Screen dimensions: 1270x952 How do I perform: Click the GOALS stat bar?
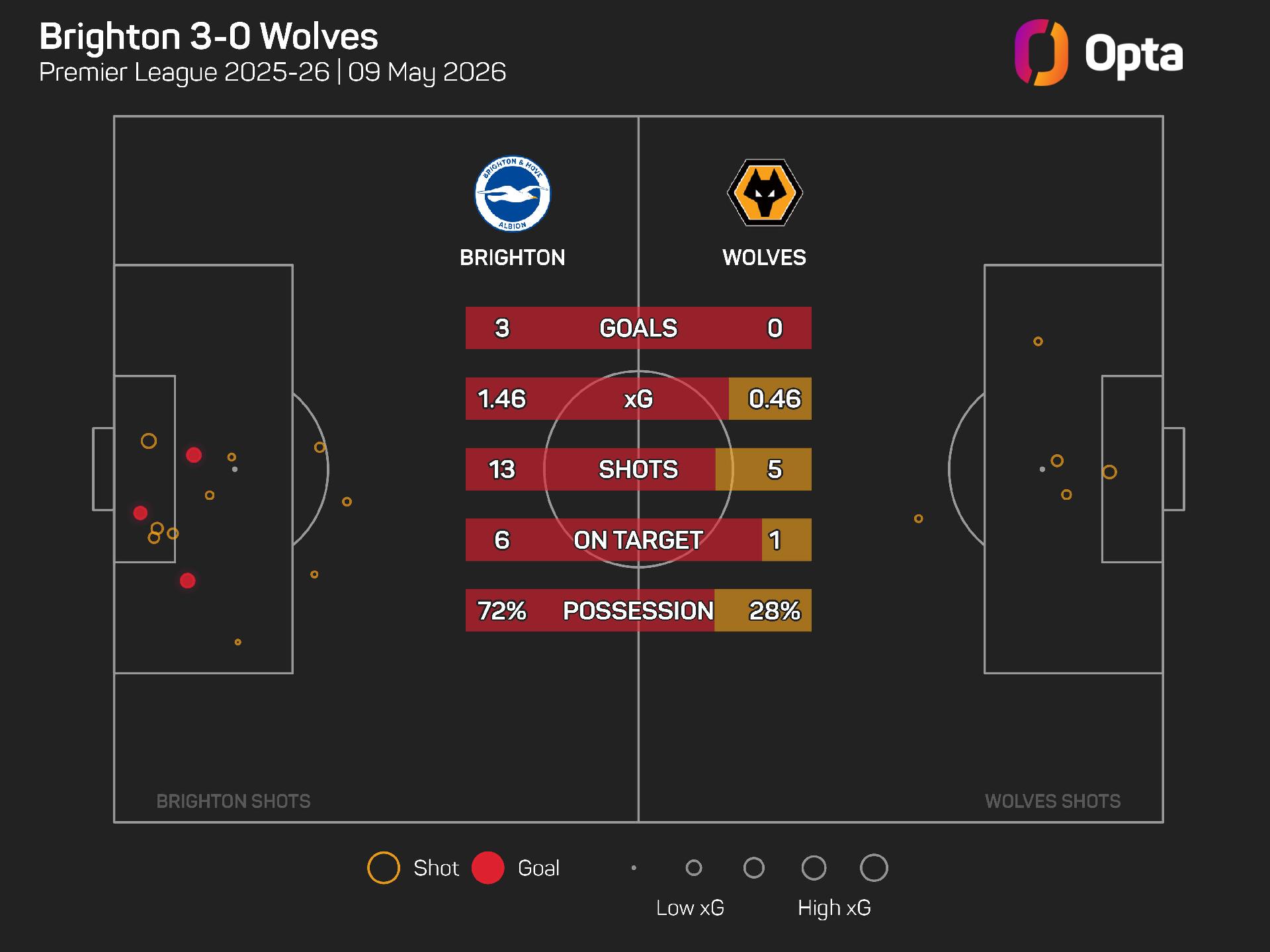click(638, 328)
